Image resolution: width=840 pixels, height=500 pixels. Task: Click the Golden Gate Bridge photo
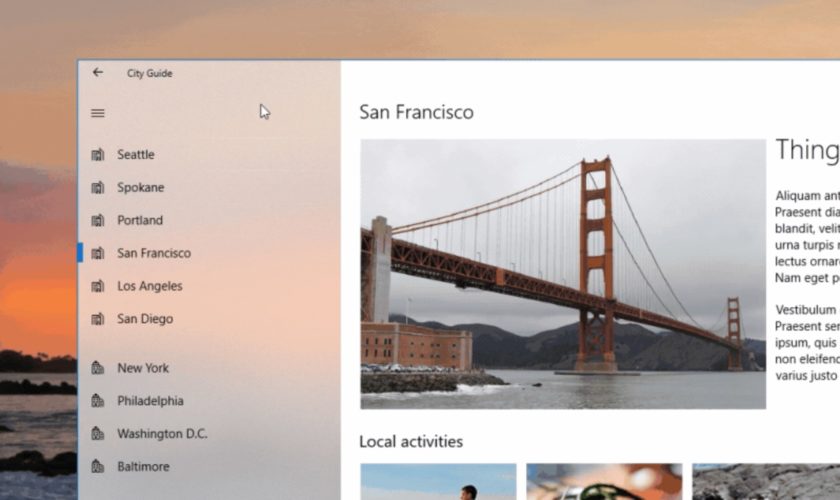point(563,274)
